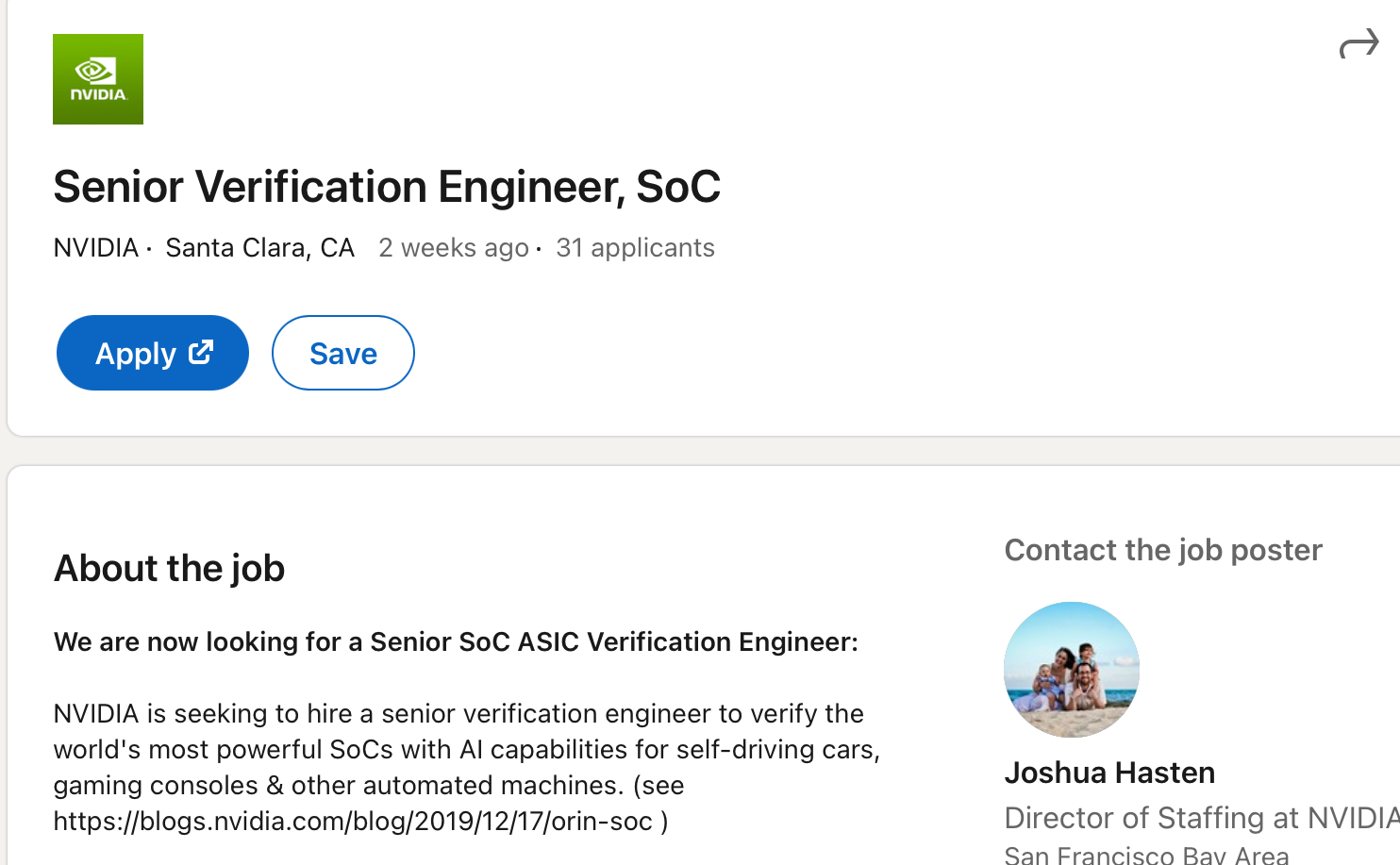Viewport: 1400px width, 865px height.
Task: Click the About the job heading
Action: pyautogui.click(x=170, y=569)
